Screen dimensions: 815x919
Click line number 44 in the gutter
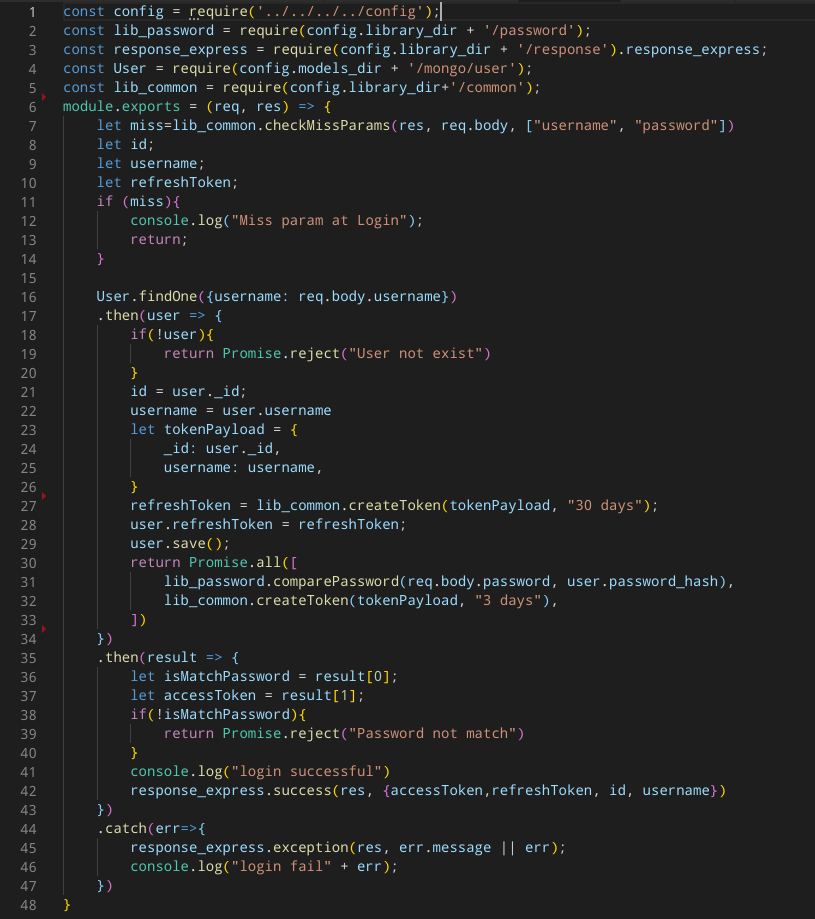[28, 829]
